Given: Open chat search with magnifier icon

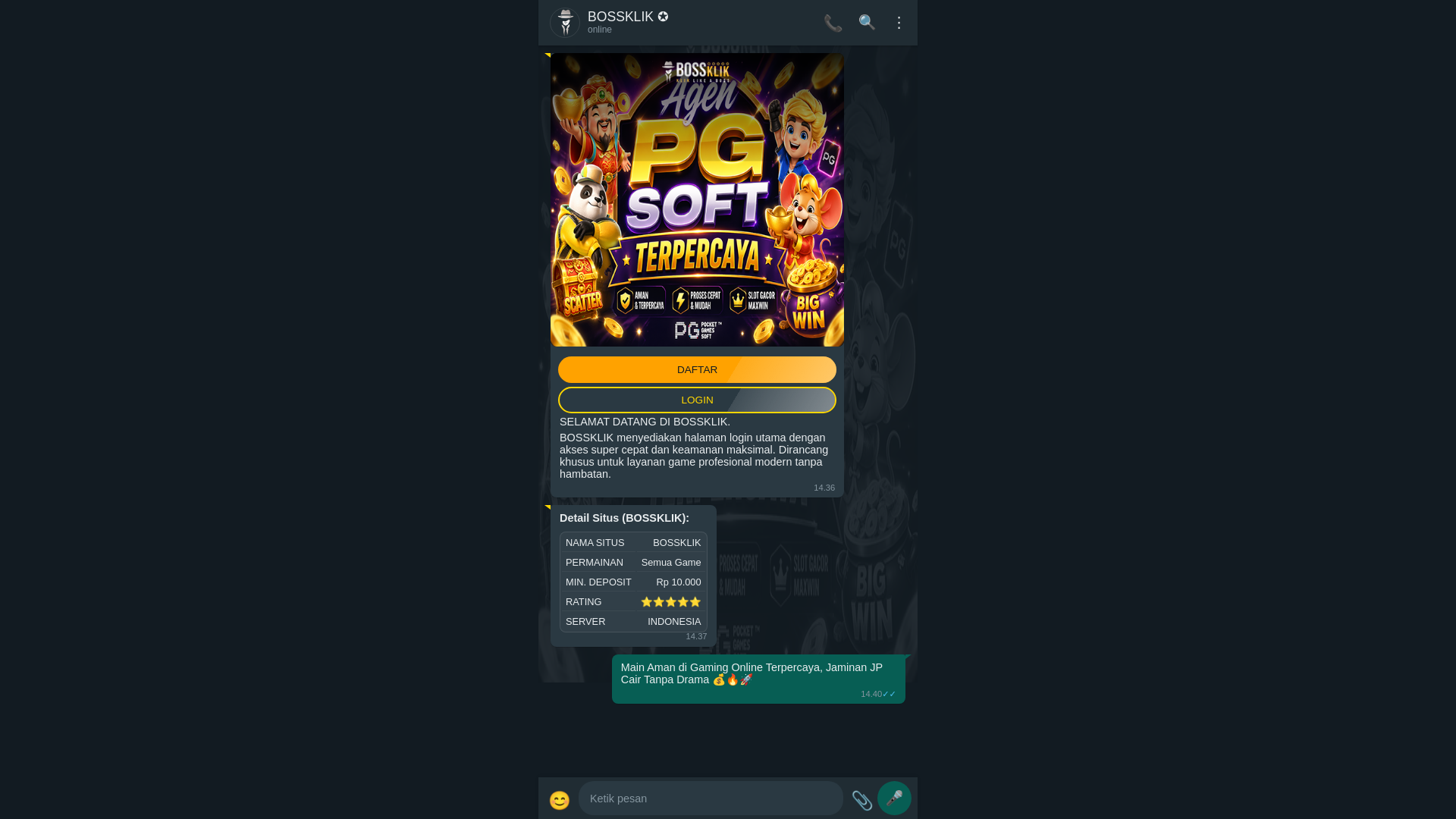Looking at the screenshot, I should tap(867, 22).
